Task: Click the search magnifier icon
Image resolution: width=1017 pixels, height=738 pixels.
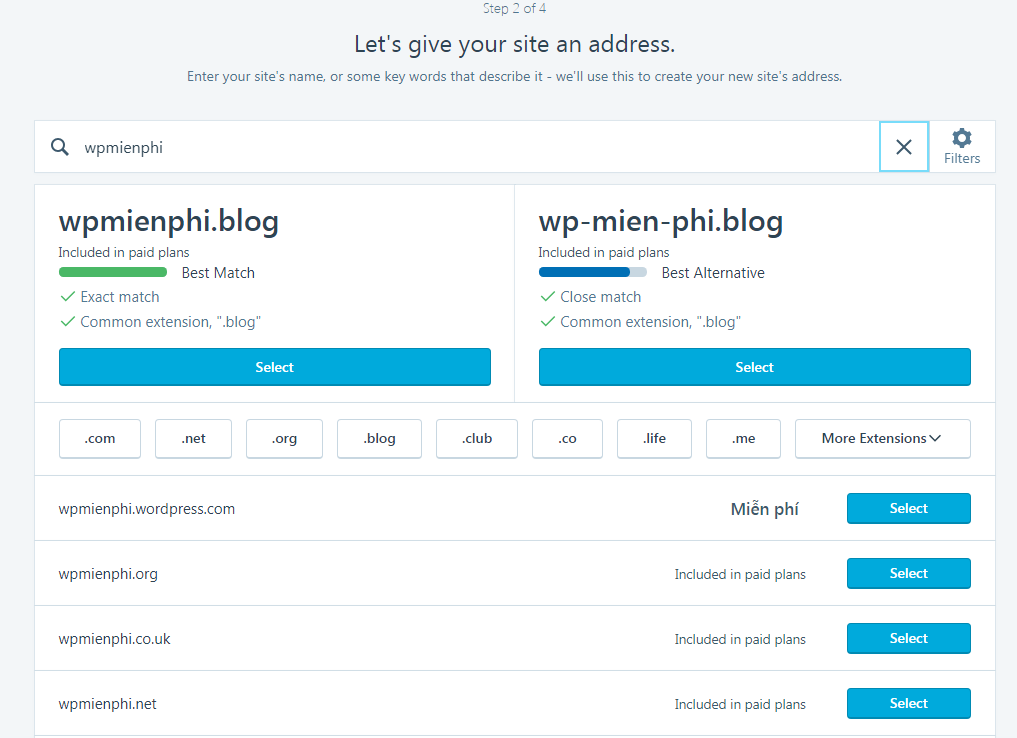Action: [60, 147]
